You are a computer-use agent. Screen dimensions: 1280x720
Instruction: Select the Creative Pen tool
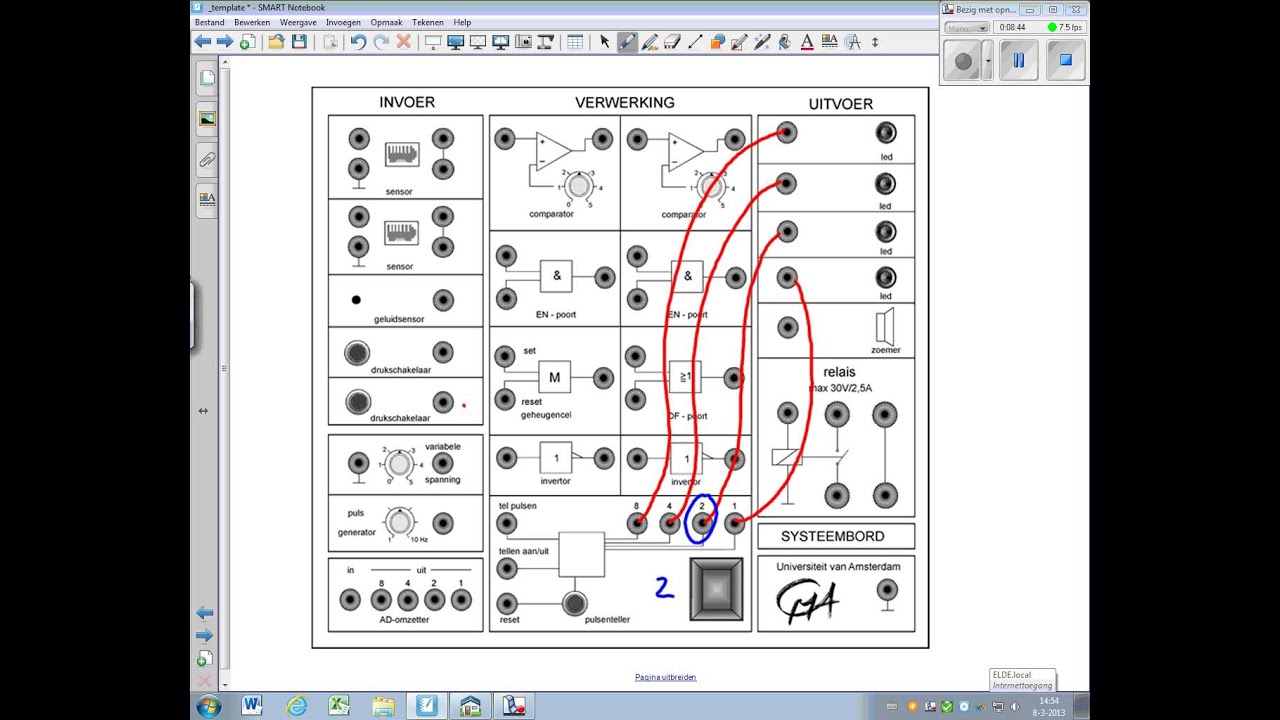tap(650, 42)
